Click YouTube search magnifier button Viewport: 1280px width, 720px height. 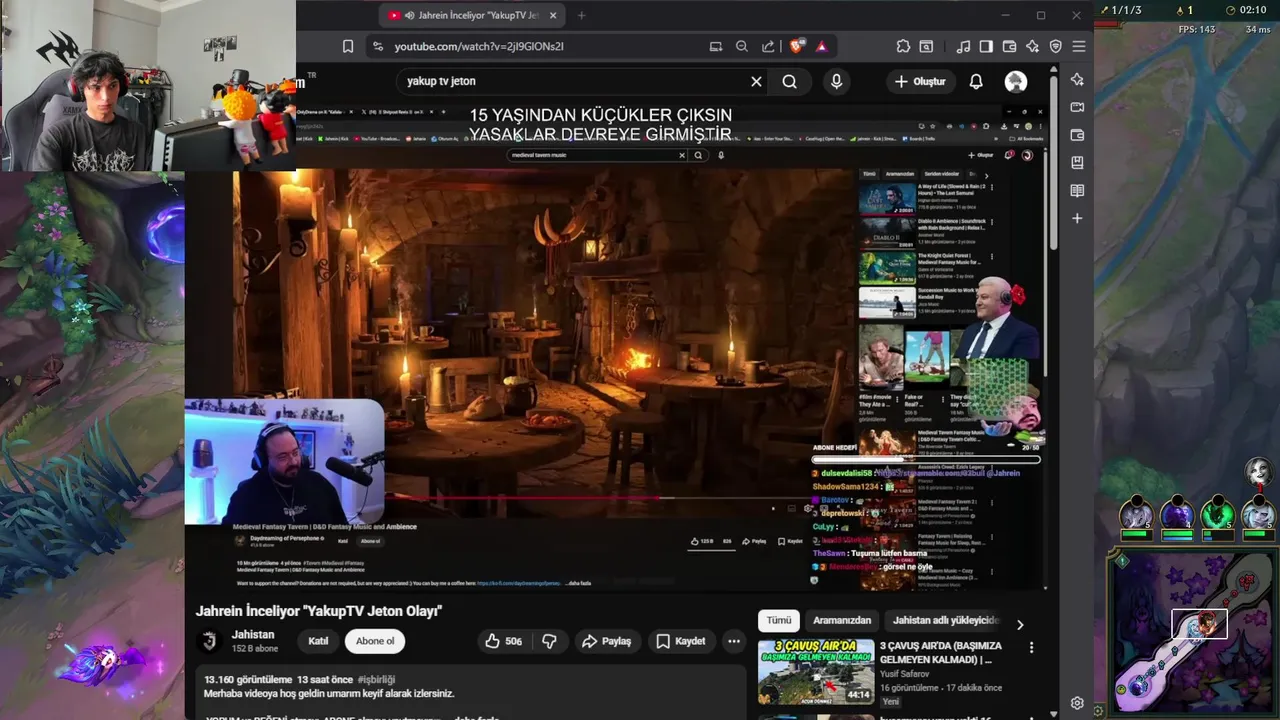(x=790, y=81)
